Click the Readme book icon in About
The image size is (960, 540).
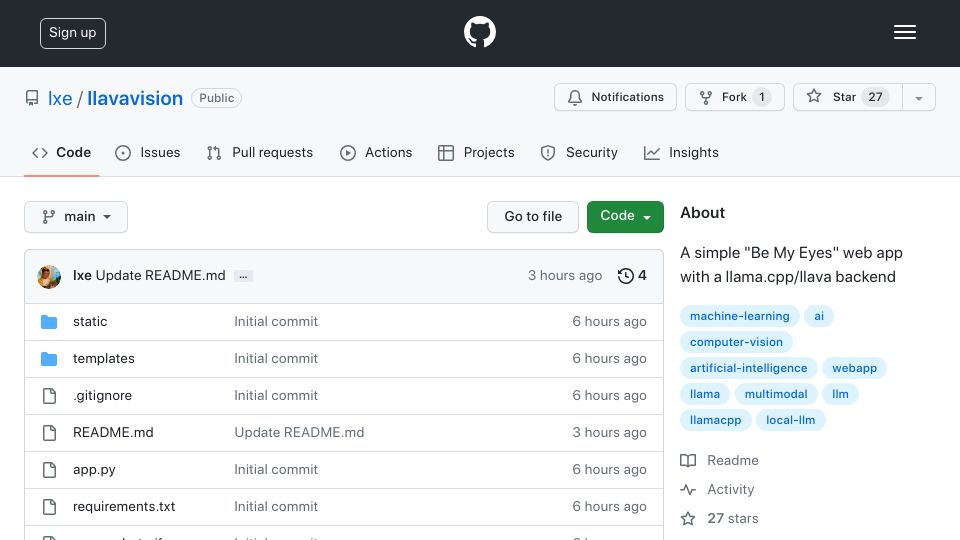688,460
